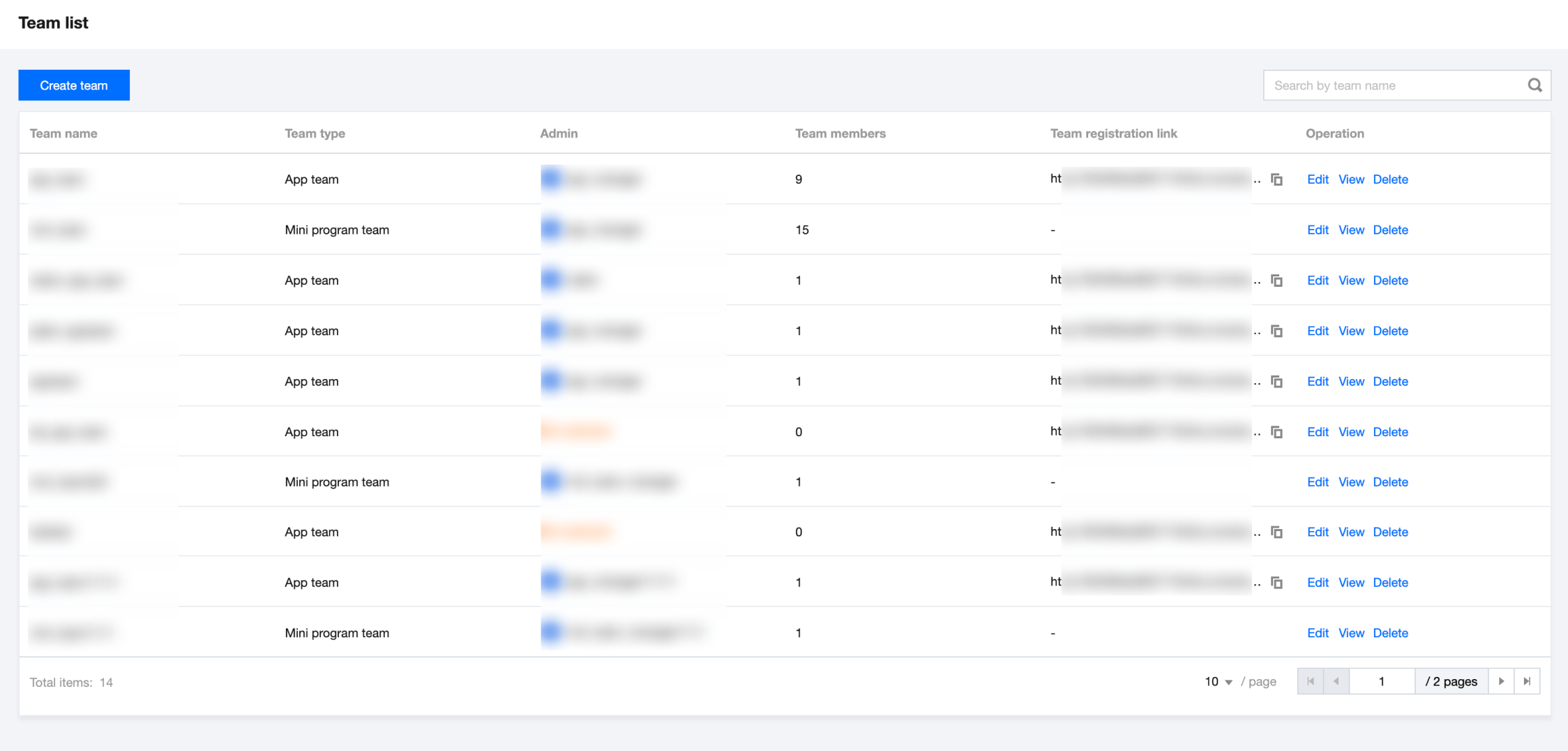Go to the previous page arrow
Viewport: 1568px width, 751px height.
tap(1336, 681)
